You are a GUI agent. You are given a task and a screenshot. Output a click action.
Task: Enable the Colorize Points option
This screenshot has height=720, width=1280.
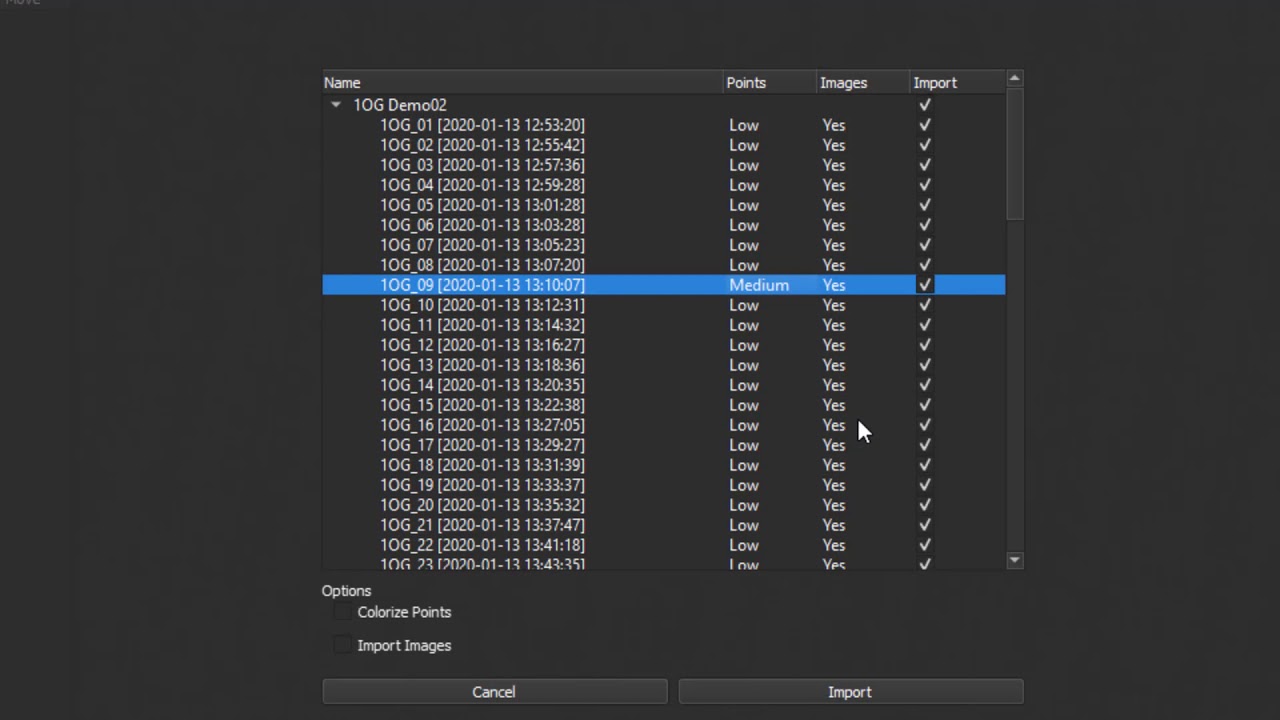coord(343,612)
